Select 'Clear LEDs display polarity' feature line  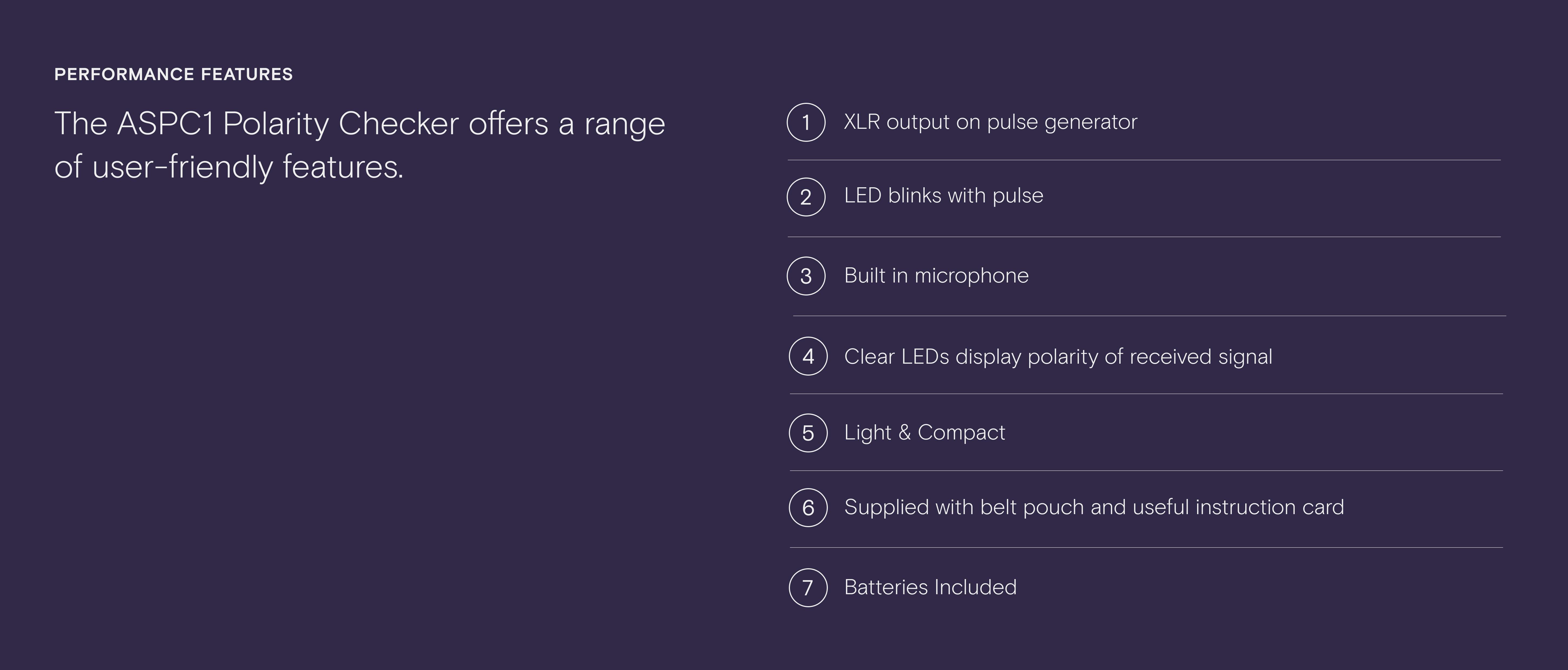pyautogui.click(x=1058, y=356)
